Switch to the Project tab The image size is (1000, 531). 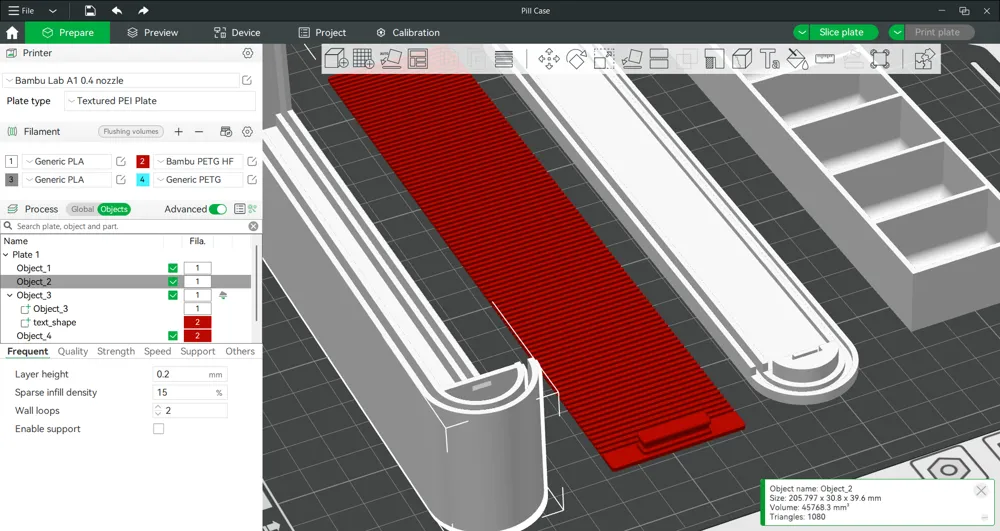click(x=322, y=33)
